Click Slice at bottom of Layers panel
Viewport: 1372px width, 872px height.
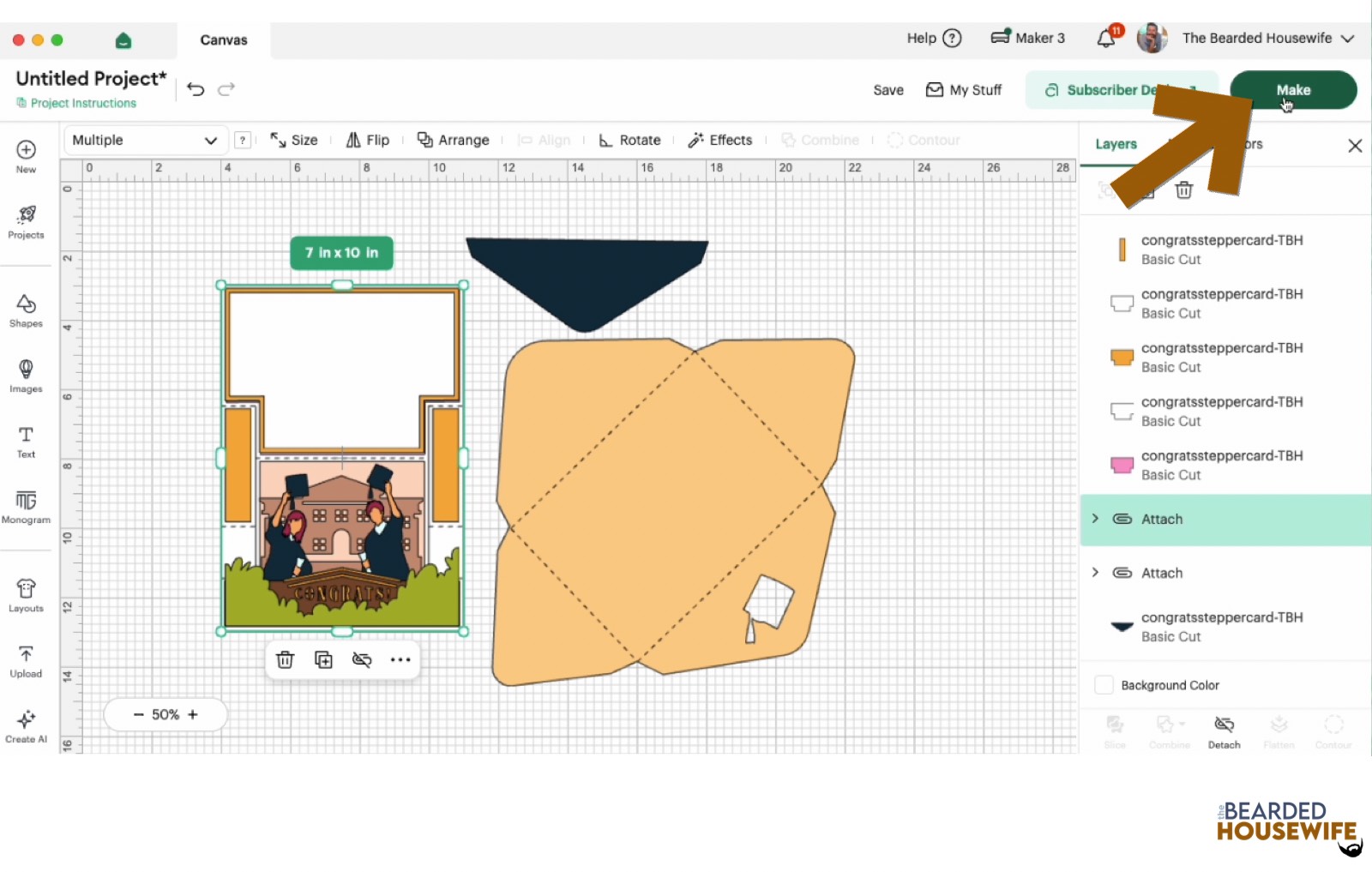tap(1115, 732)
